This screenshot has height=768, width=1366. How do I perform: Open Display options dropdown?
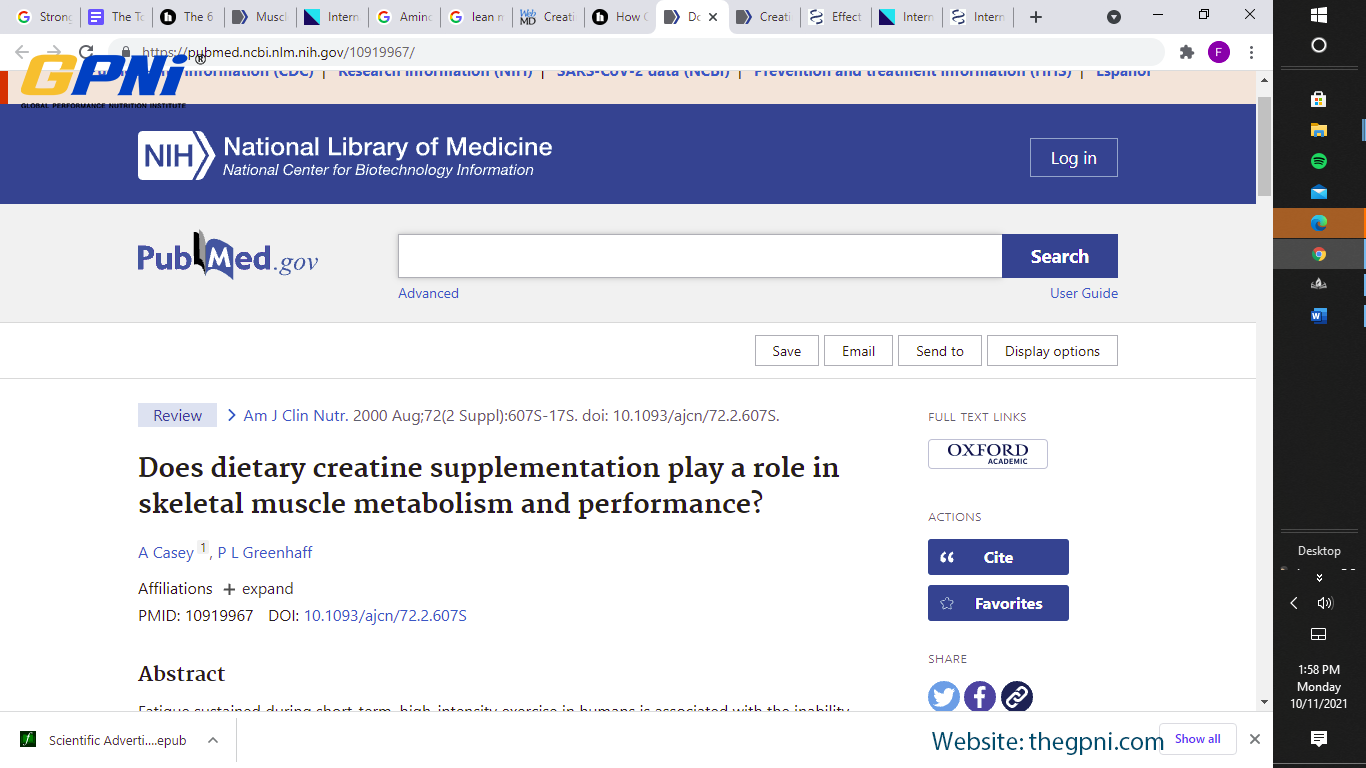point(1052,351)
